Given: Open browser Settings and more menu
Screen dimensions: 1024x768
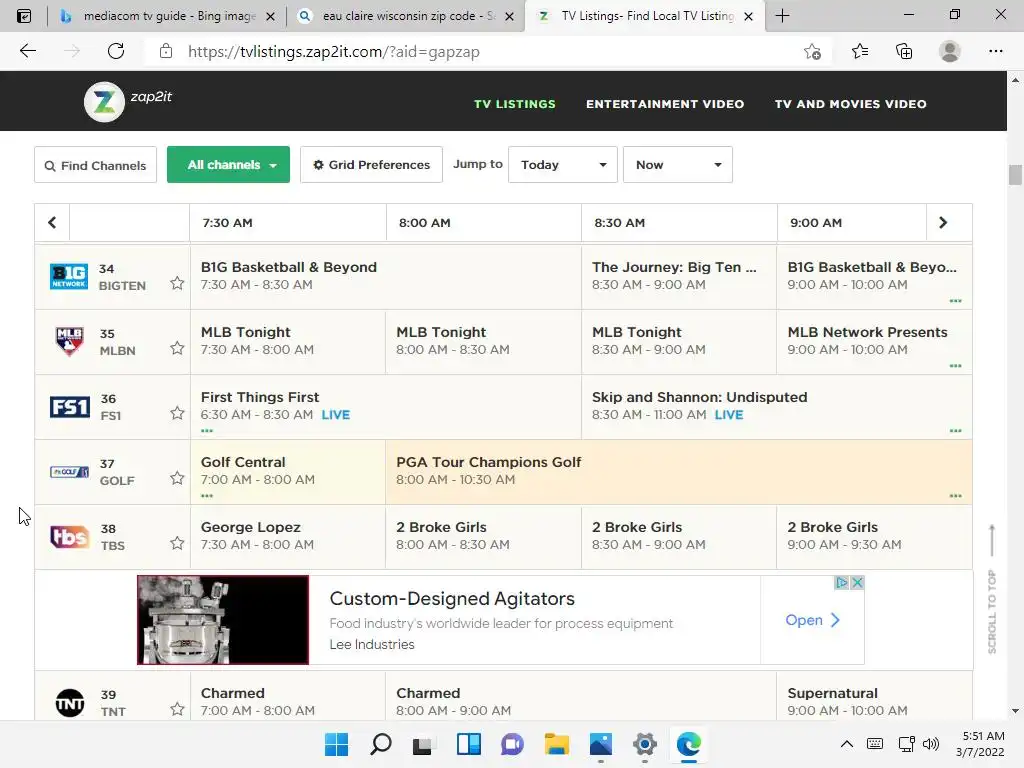Looking at the screenshot, I should pos(995,51).
